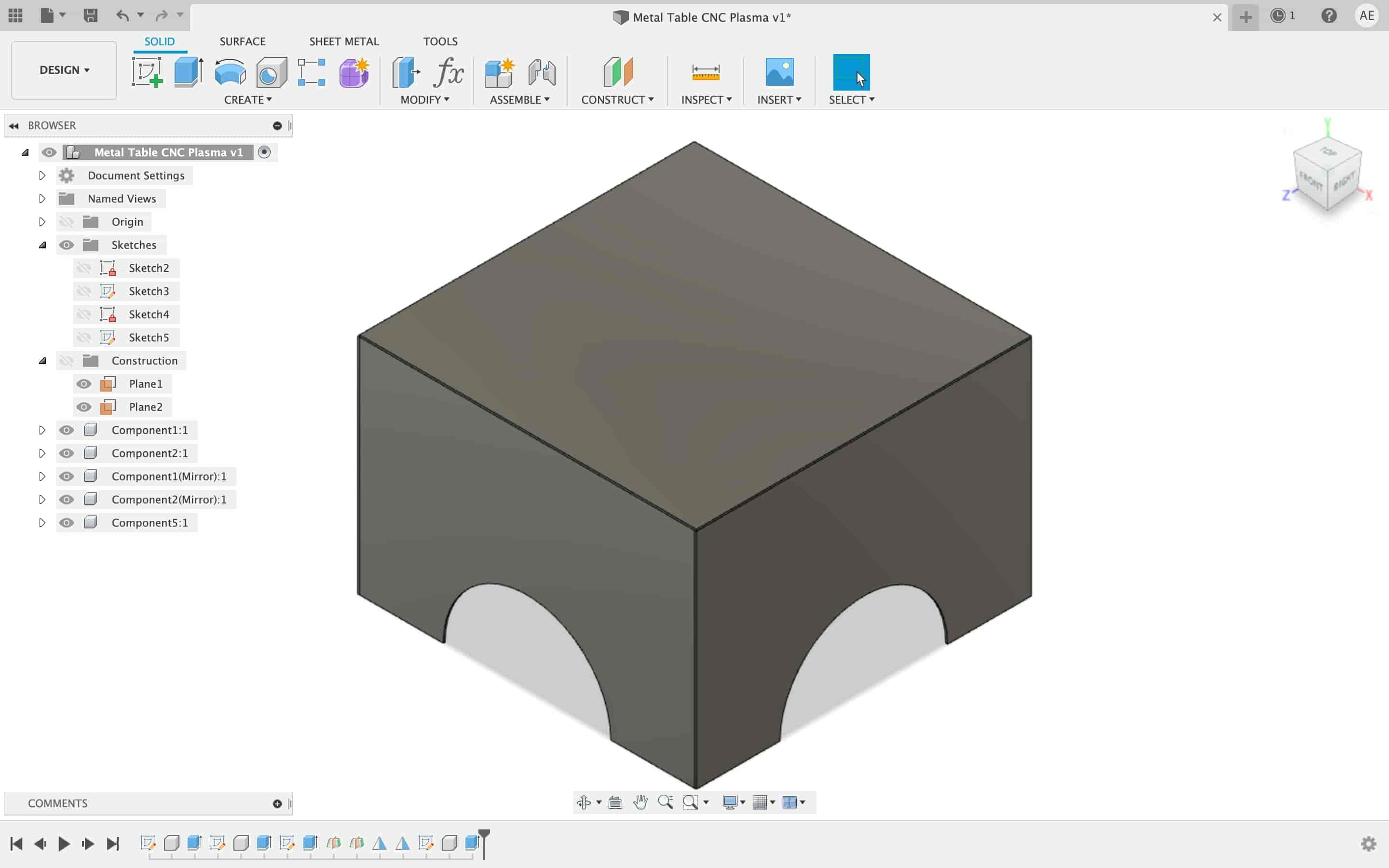The image size is (1389, 868).
Task: Switch to the SHEET METAL tab
Action: [344, 41]
